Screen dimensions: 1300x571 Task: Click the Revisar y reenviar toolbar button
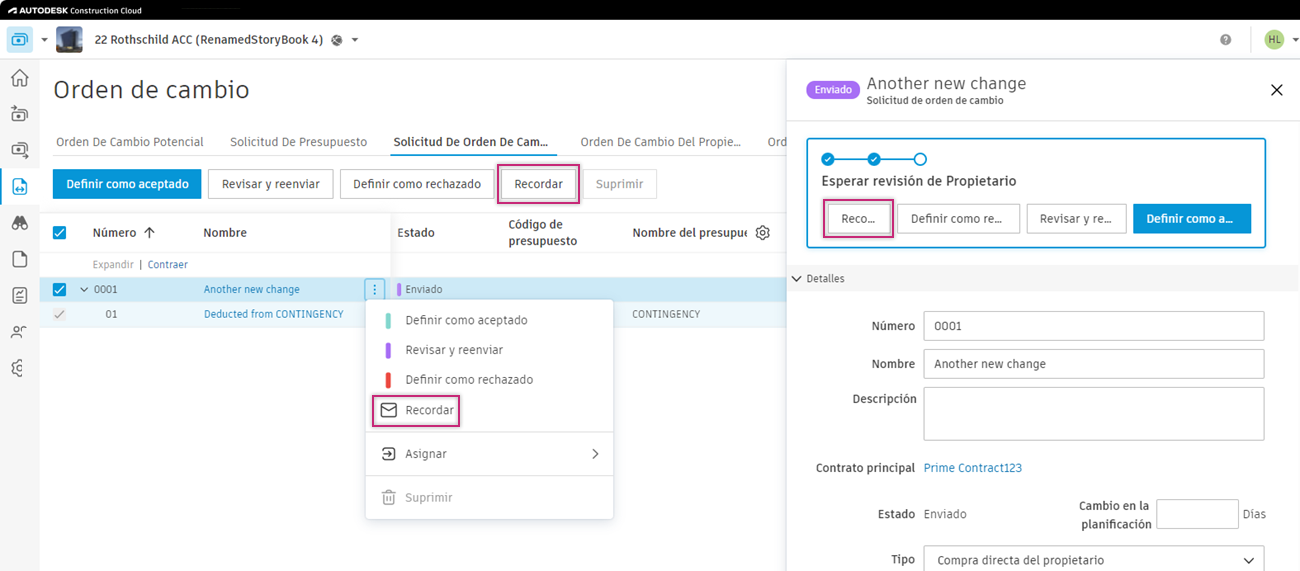click(x=270, y=184)
